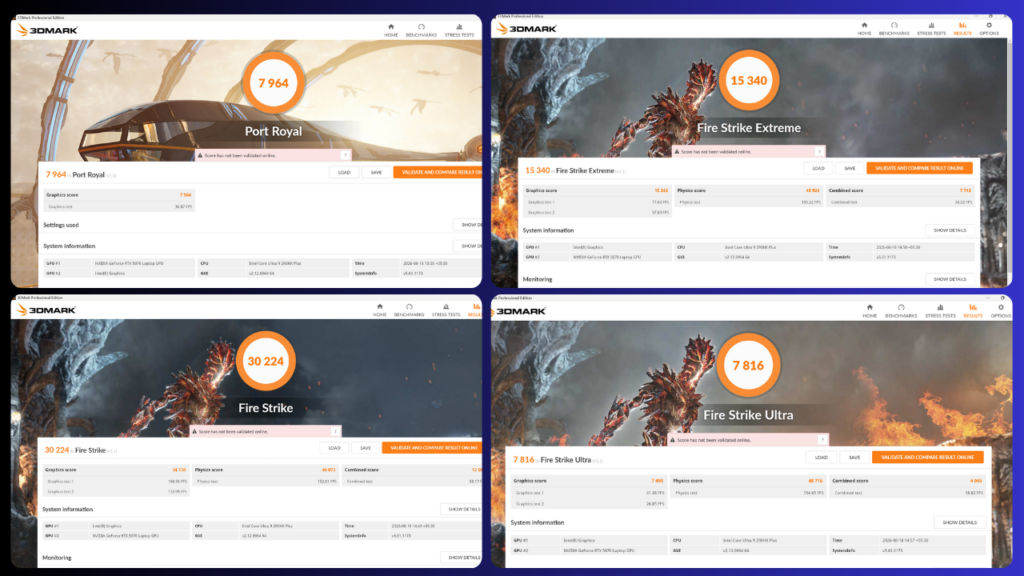Click the 7 816 score circle
The image size is (1024, 576).
point(748,366)
